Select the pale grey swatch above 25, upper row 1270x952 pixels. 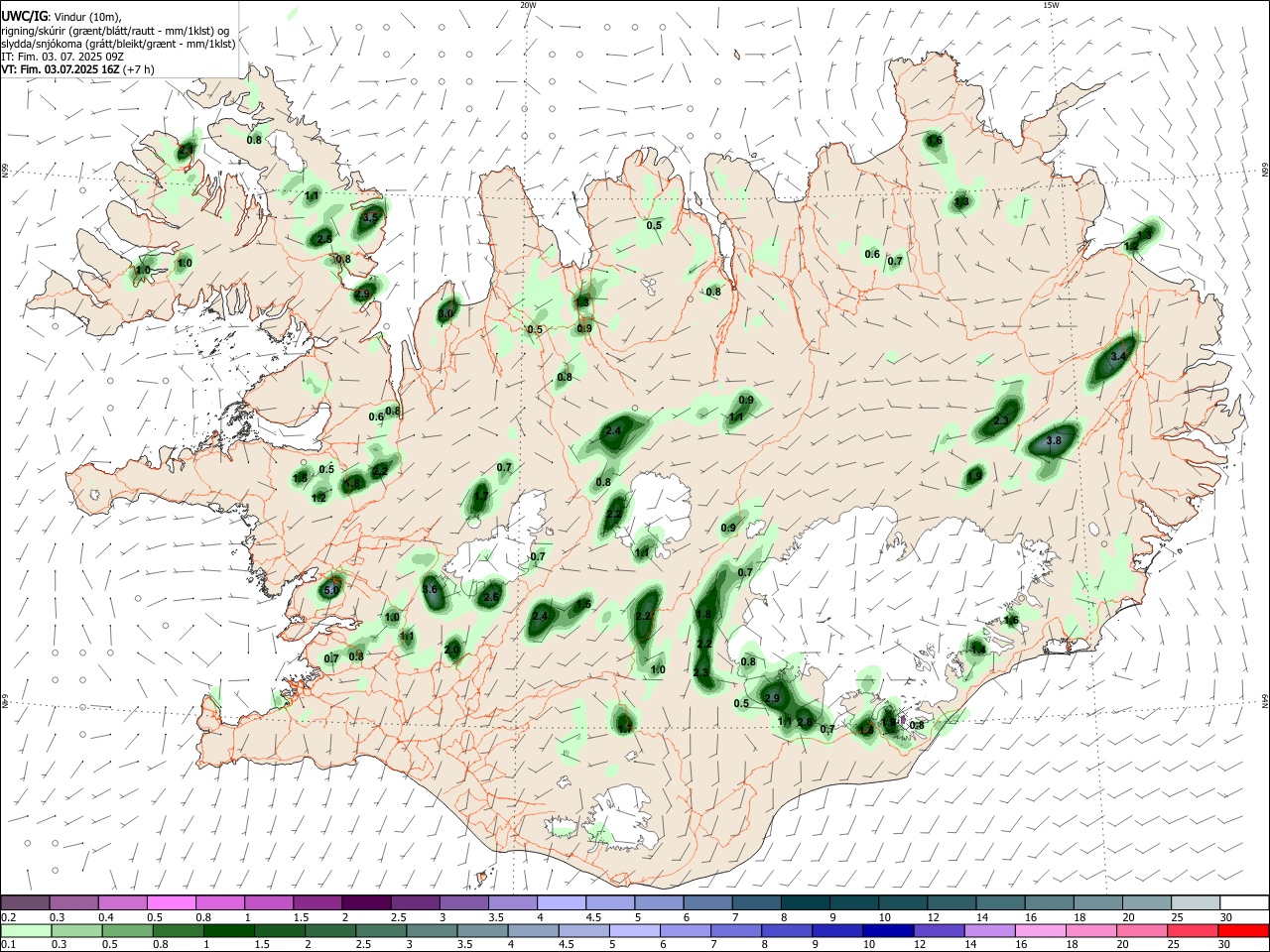click(x=1194, y=902)
